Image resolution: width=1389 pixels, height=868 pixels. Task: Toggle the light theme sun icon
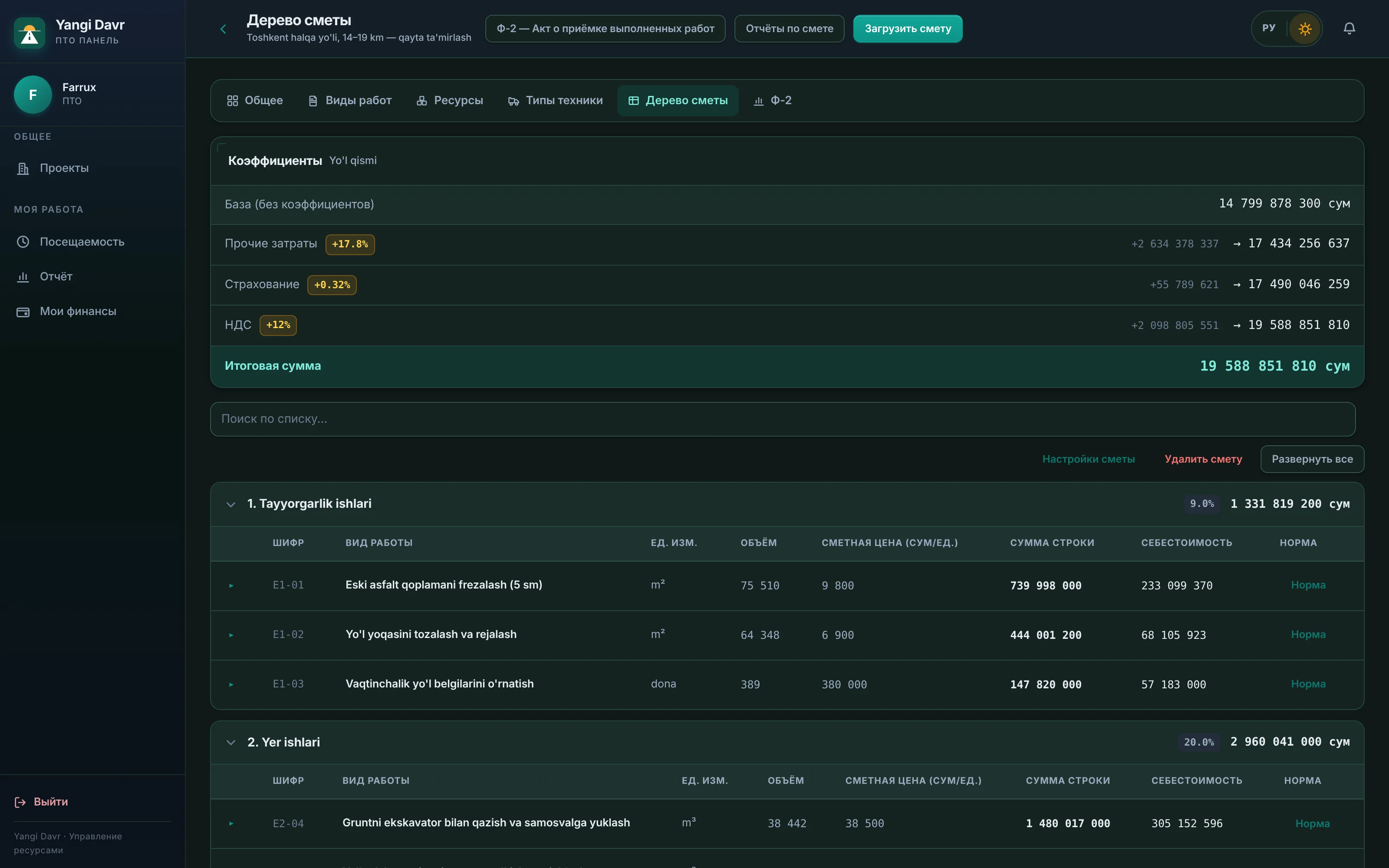(x=1305, y=29)
